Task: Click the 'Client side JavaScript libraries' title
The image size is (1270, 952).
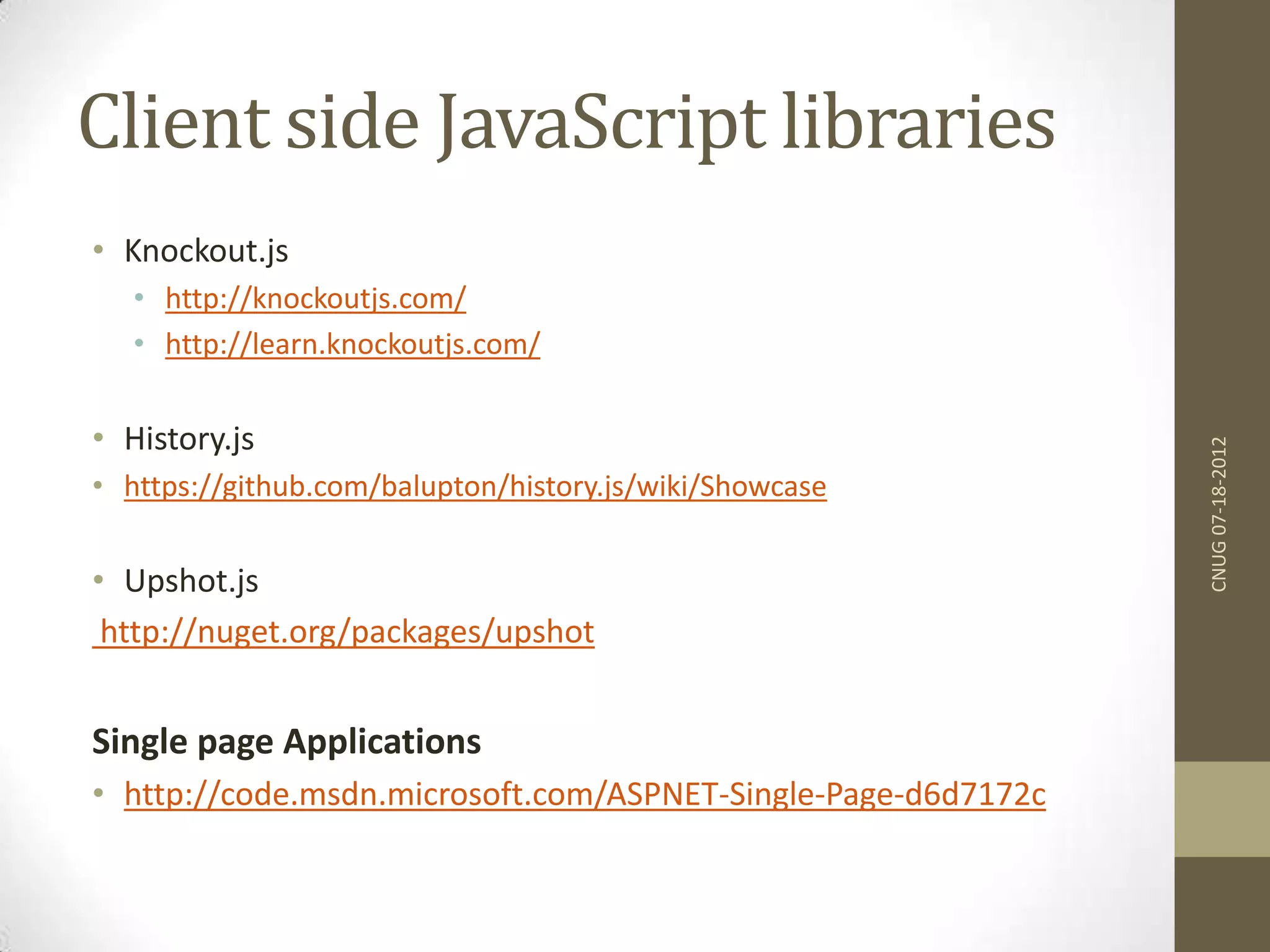Action: click(566, 122)
